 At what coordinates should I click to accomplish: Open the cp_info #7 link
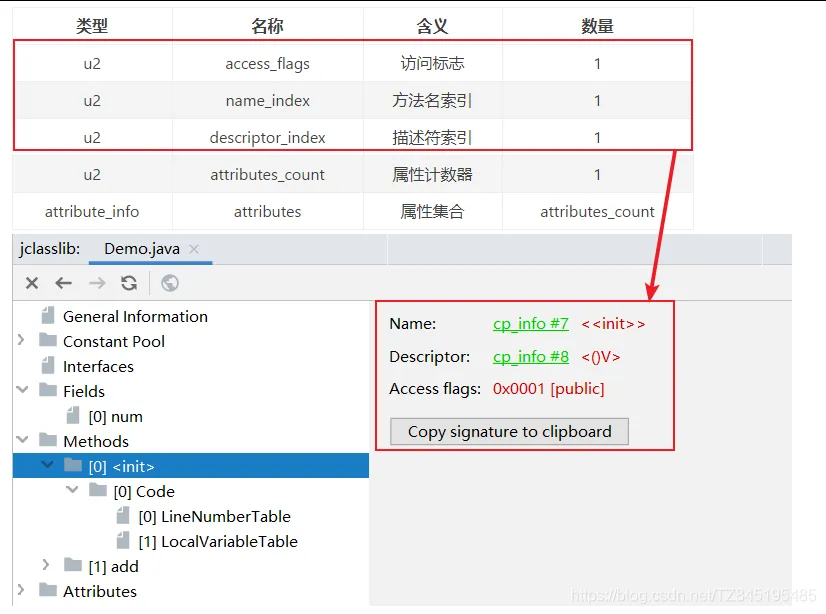point(530,323)
